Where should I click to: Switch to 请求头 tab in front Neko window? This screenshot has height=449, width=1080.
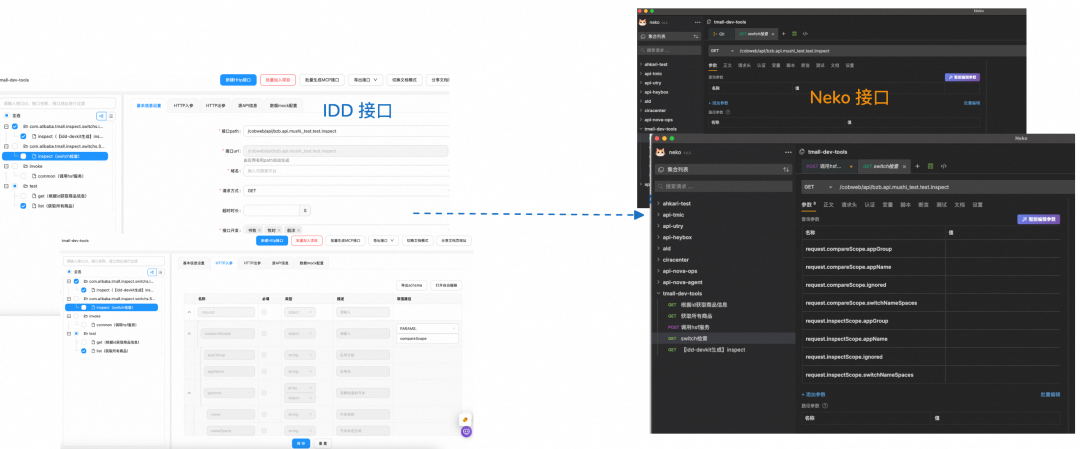848,205
